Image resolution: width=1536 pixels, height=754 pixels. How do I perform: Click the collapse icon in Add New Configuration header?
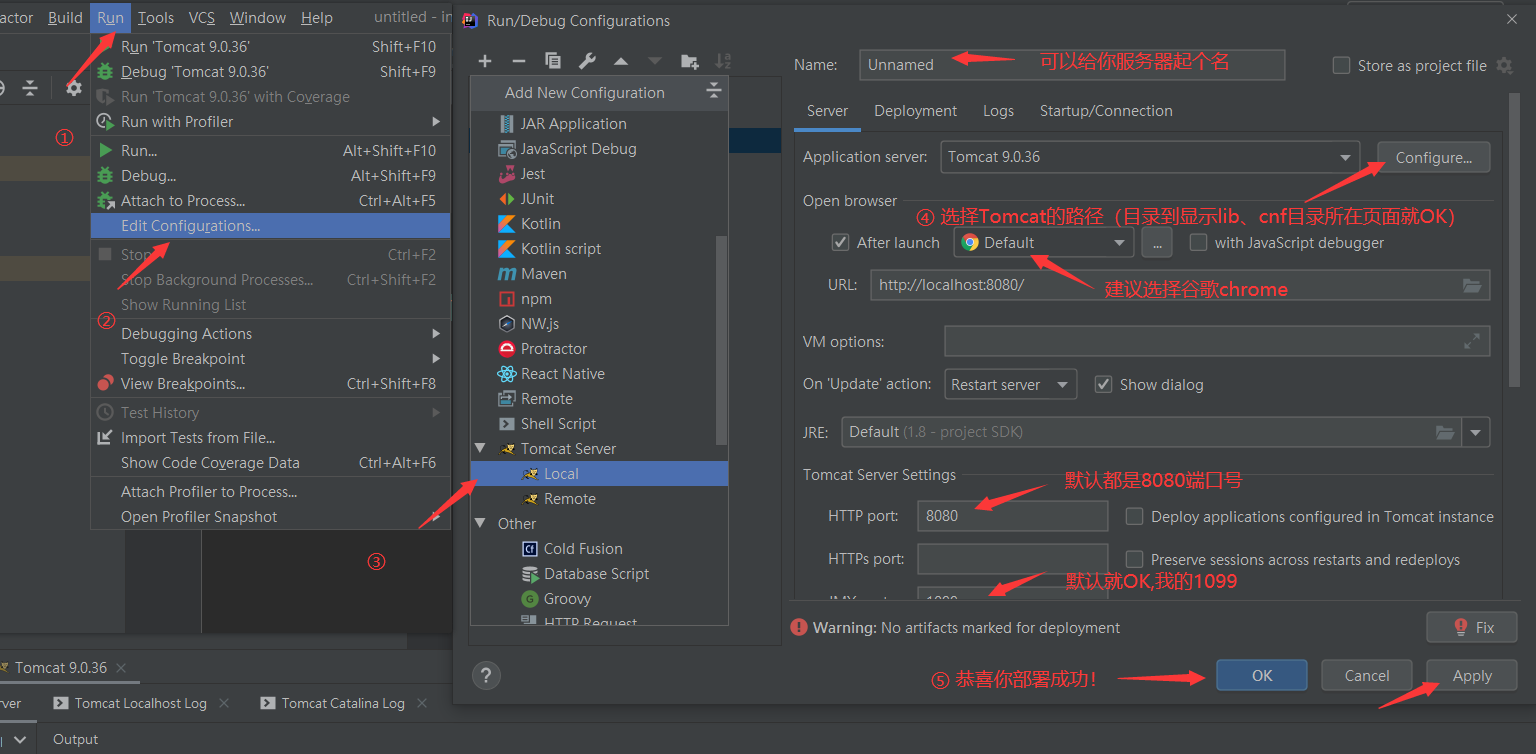tap(714, 92)
